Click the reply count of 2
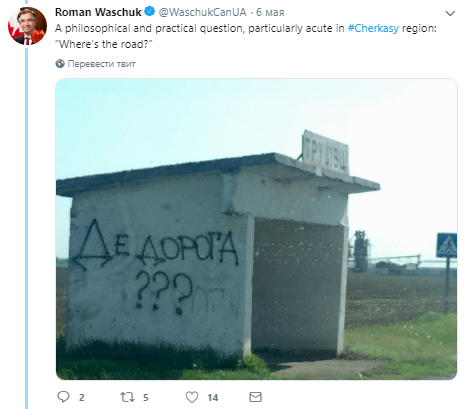This screenshot has width=467, height=409. pyautogui.click(x=82, y=397)
